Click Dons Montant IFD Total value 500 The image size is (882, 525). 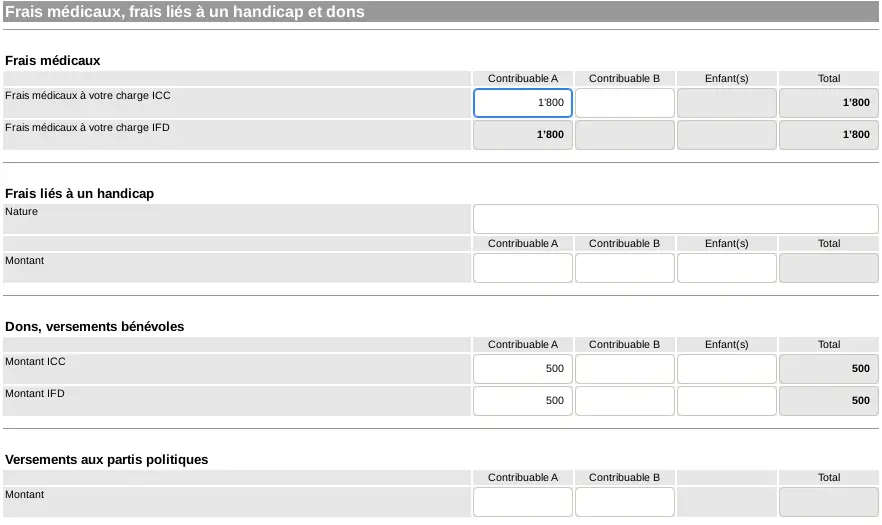point(829,401)
